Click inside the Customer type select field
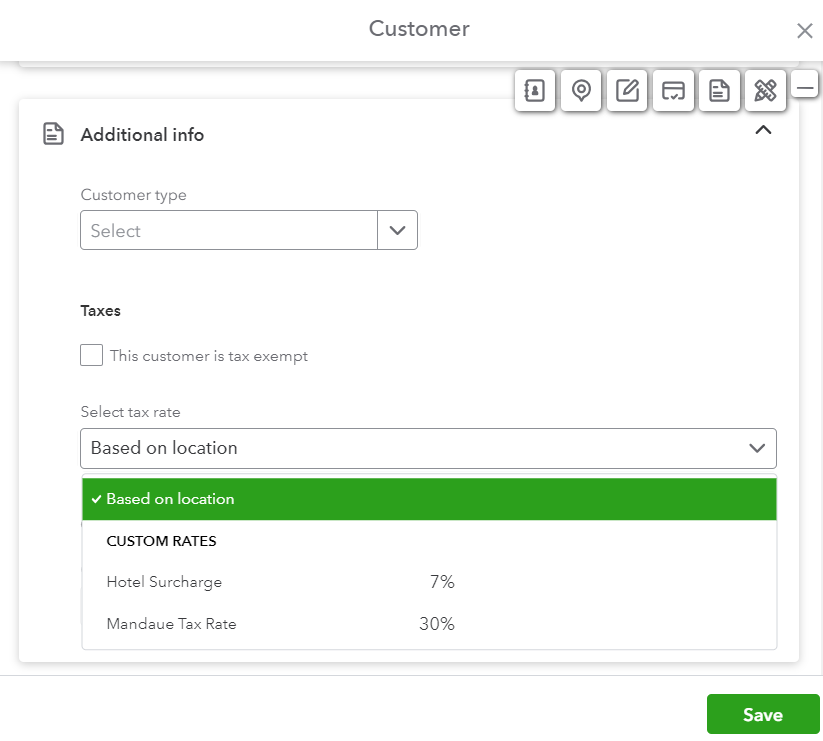Viewport: 823px width, 741px height. (228, 230)
